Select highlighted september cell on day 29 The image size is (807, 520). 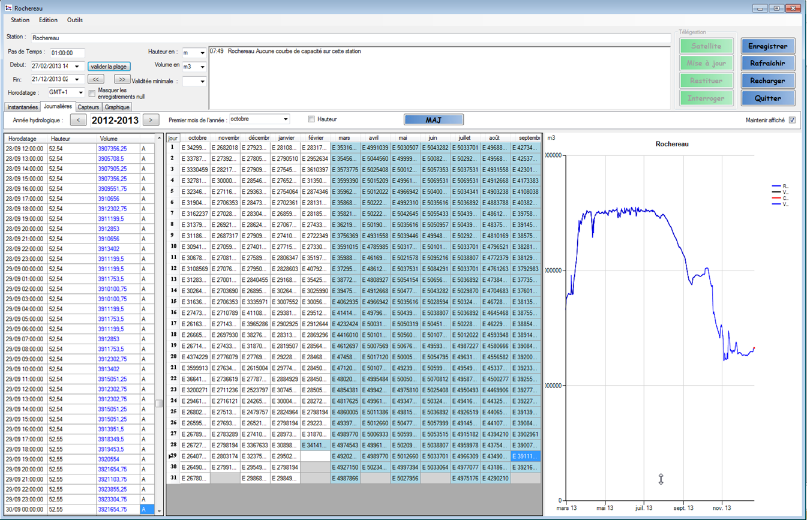525,457
